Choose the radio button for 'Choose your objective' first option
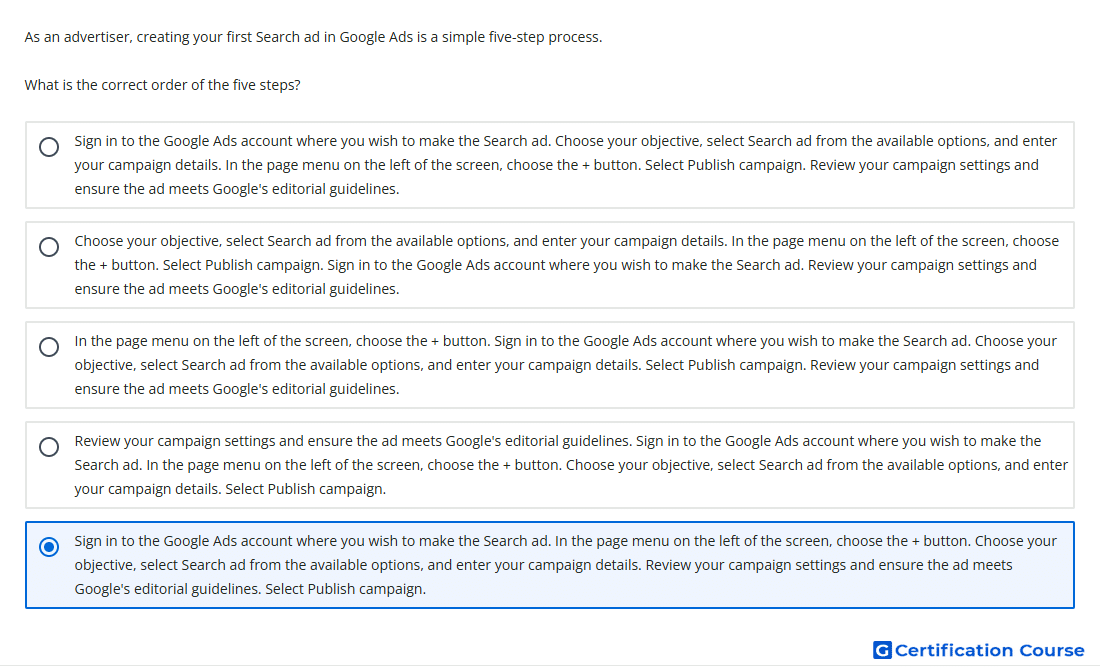 pos(49,247)
